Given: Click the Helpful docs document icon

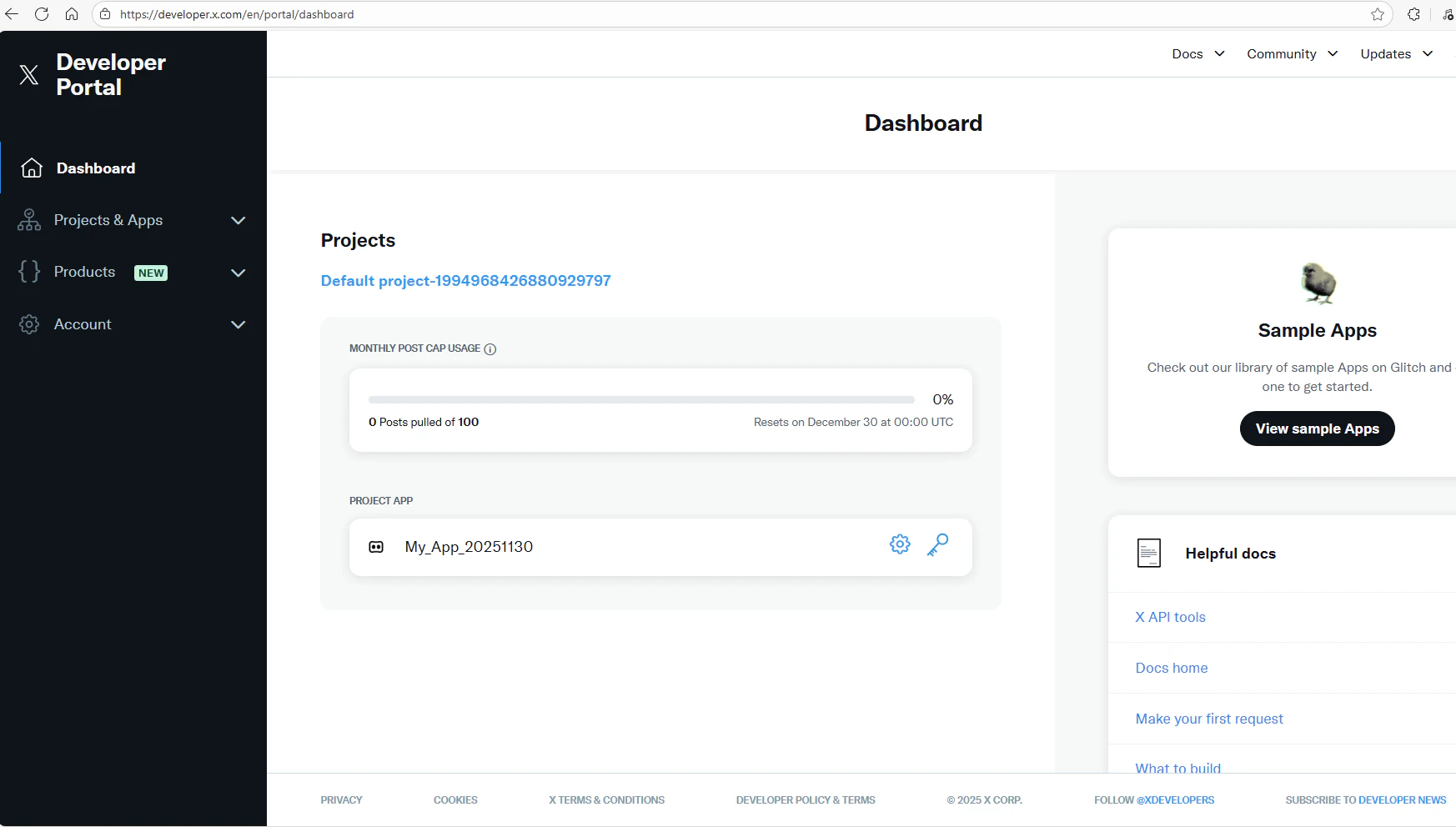Looking at the screenshot, I should pyautogui.click(x=1149, y=553).
